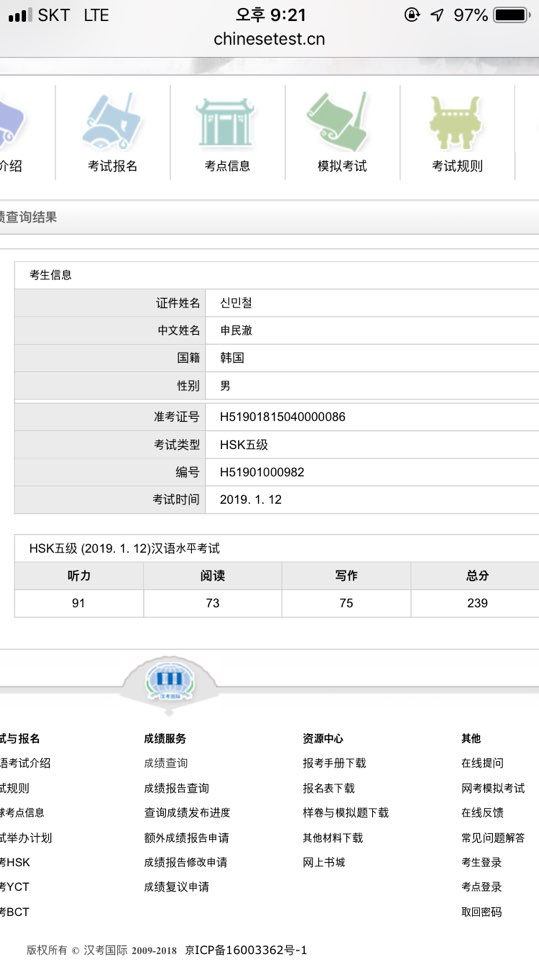
Task: Open the 其他材料下载 link
Action: (x=333, y=838)
